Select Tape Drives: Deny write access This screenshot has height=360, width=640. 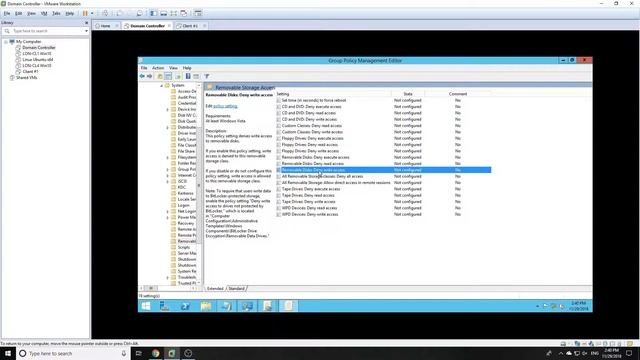pyautogui.click(x=309, y=202)
